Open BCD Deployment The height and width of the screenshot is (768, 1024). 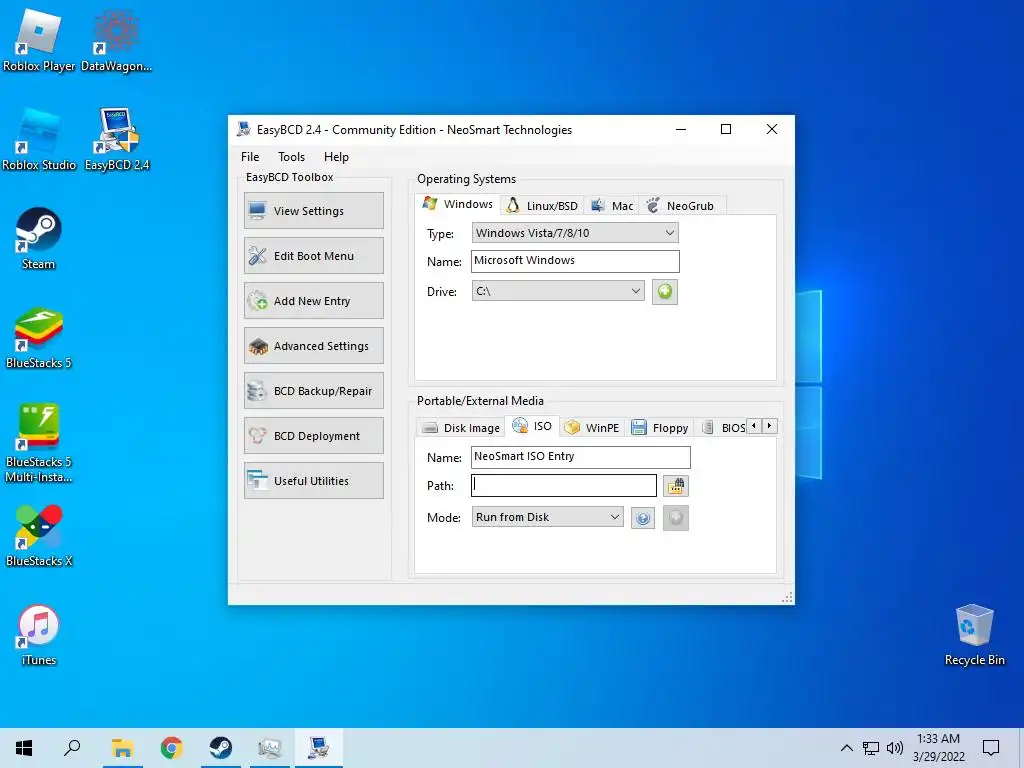(x=314, y=436)
